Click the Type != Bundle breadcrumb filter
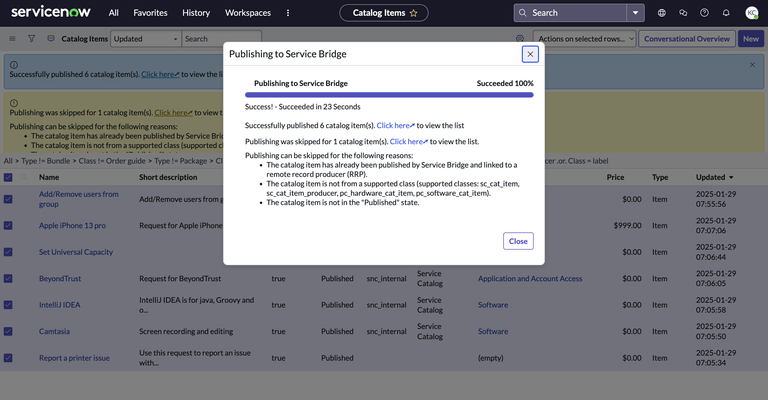768x400 pixels. [x=46, y=161]
